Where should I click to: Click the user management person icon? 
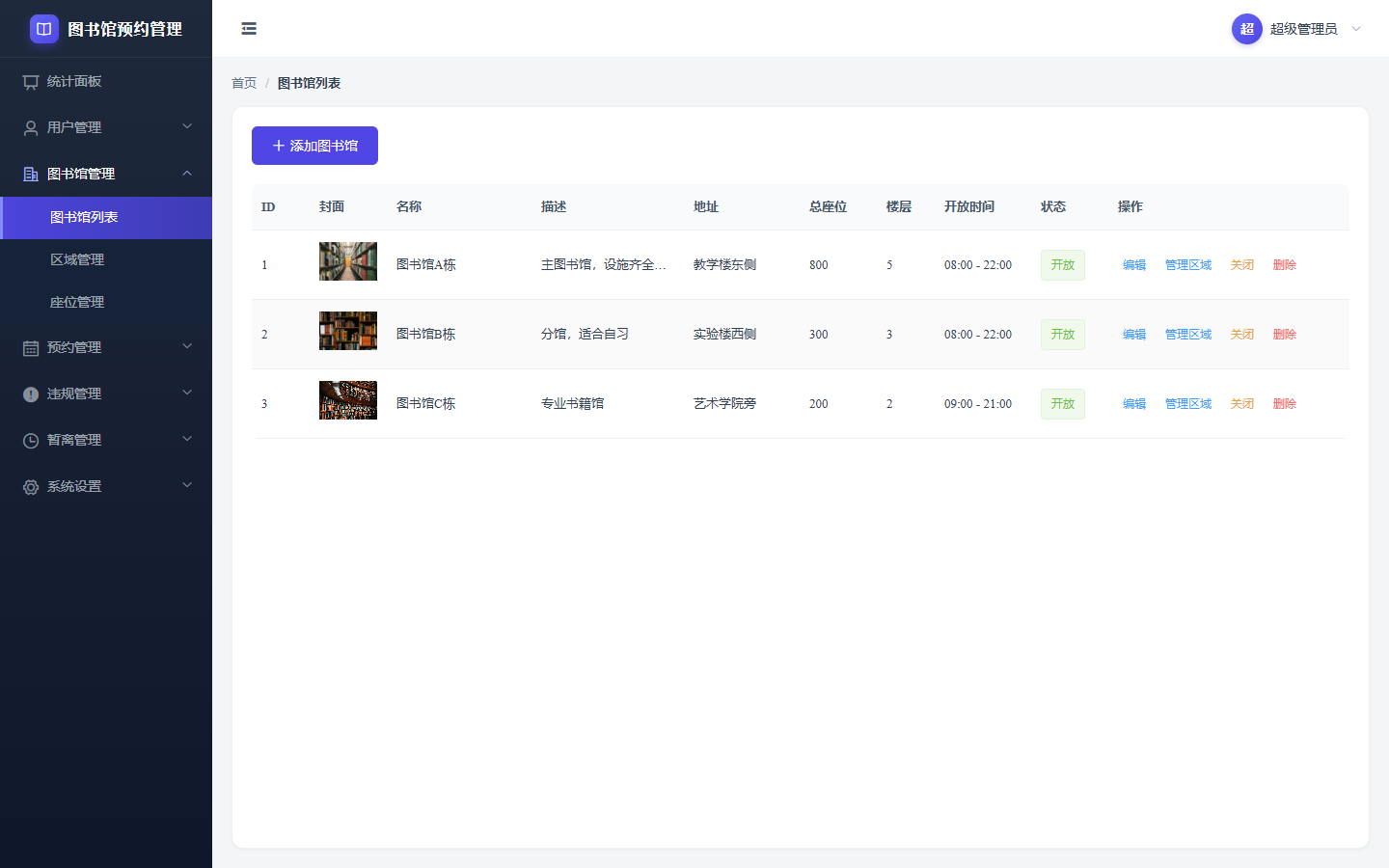31,128
